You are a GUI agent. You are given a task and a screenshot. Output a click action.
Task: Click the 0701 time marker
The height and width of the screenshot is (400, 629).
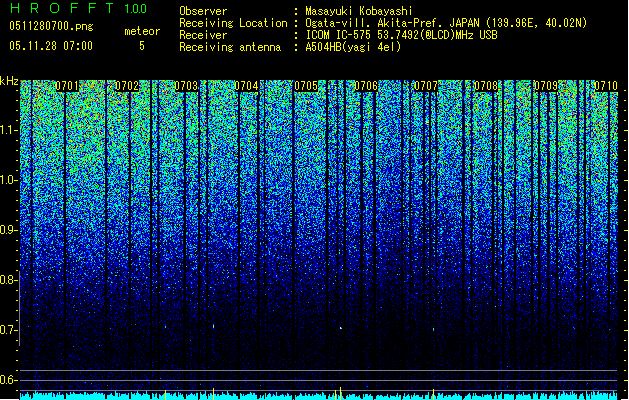coord(67,86)
